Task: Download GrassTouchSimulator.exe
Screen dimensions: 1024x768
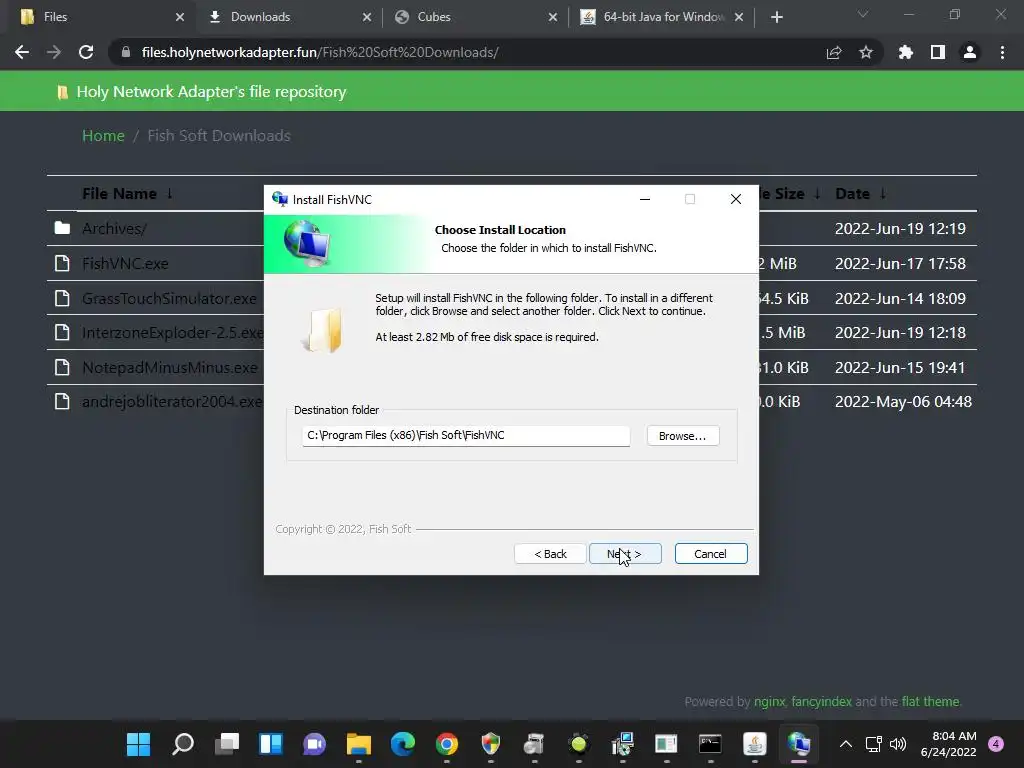Action: point(169,298)
